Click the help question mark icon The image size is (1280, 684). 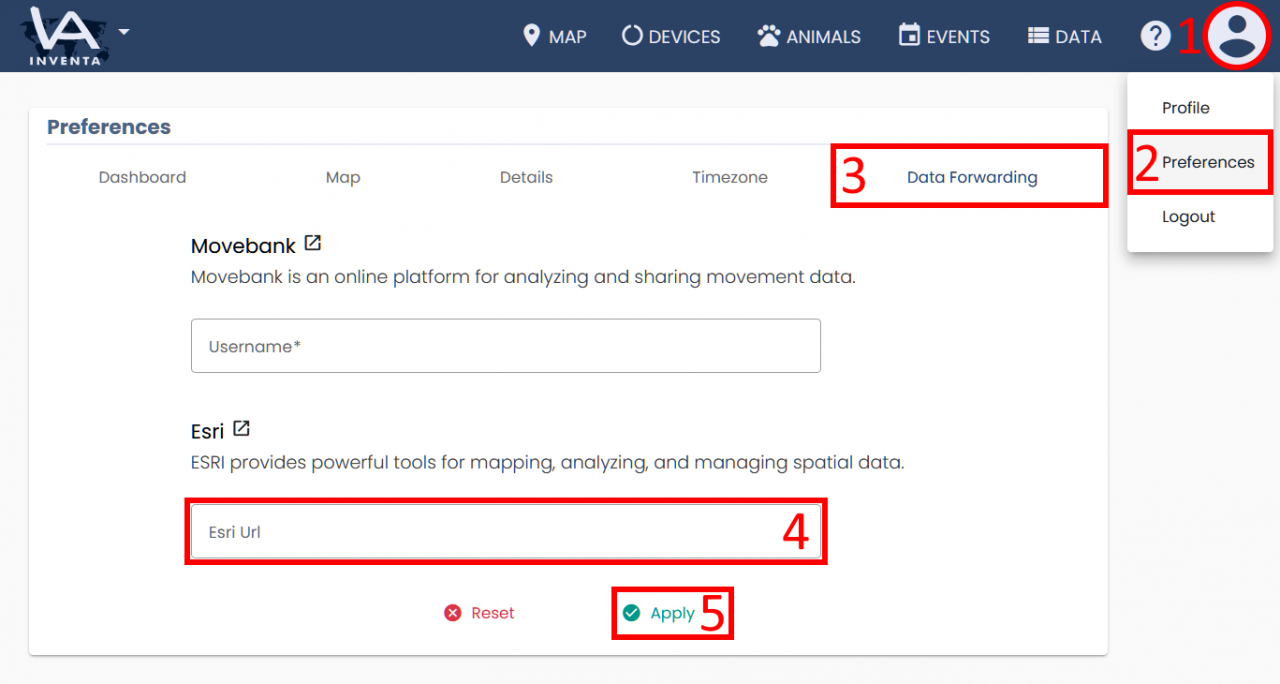point(1155,37)
